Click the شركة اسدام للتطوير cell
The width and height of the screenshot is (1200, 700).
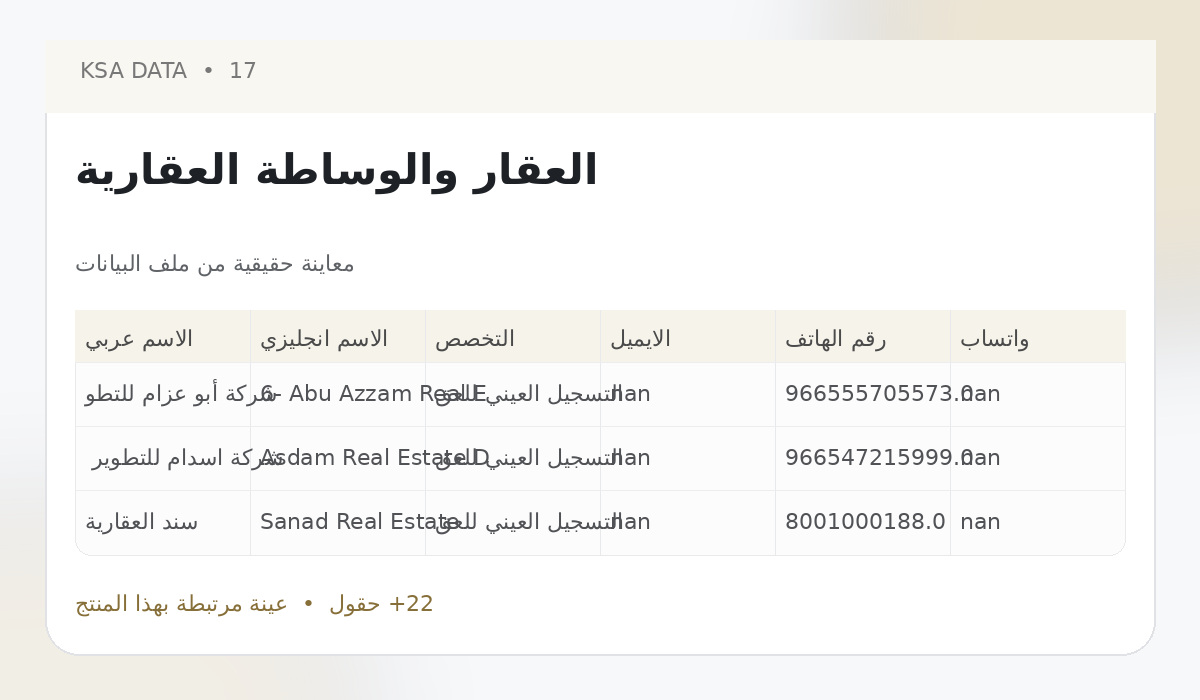click(x=163, y=458)
